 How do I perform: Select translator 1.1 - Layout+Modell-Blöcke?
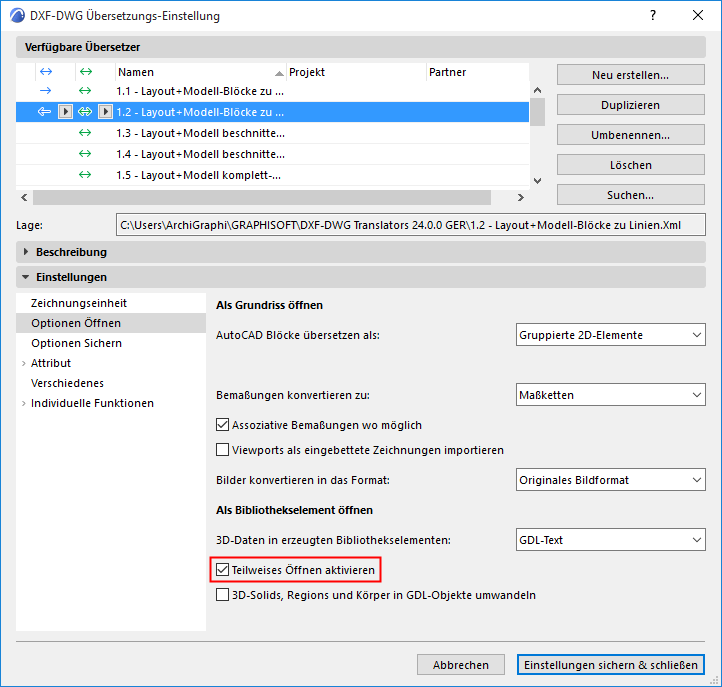272,91
